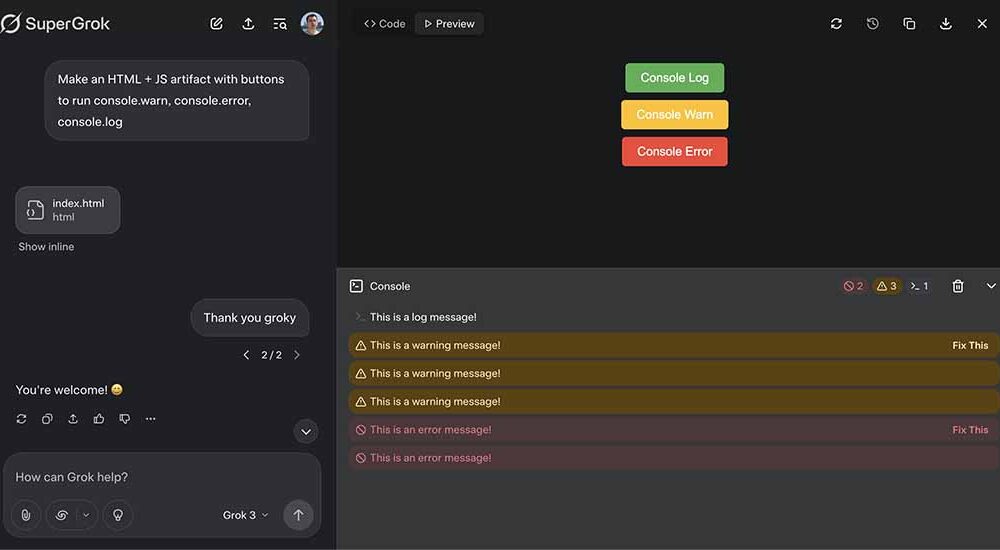Toggle the warnings filter showing 3

[887, 286]
